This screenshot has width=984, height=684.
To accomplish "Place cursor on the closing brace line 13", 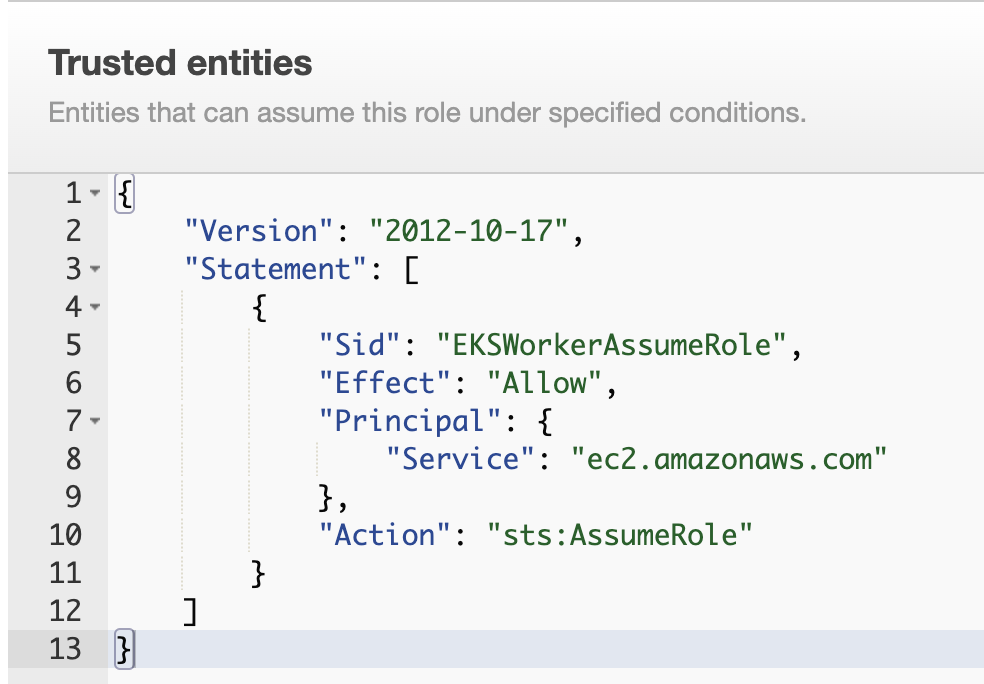I will [x=122, y=649].
